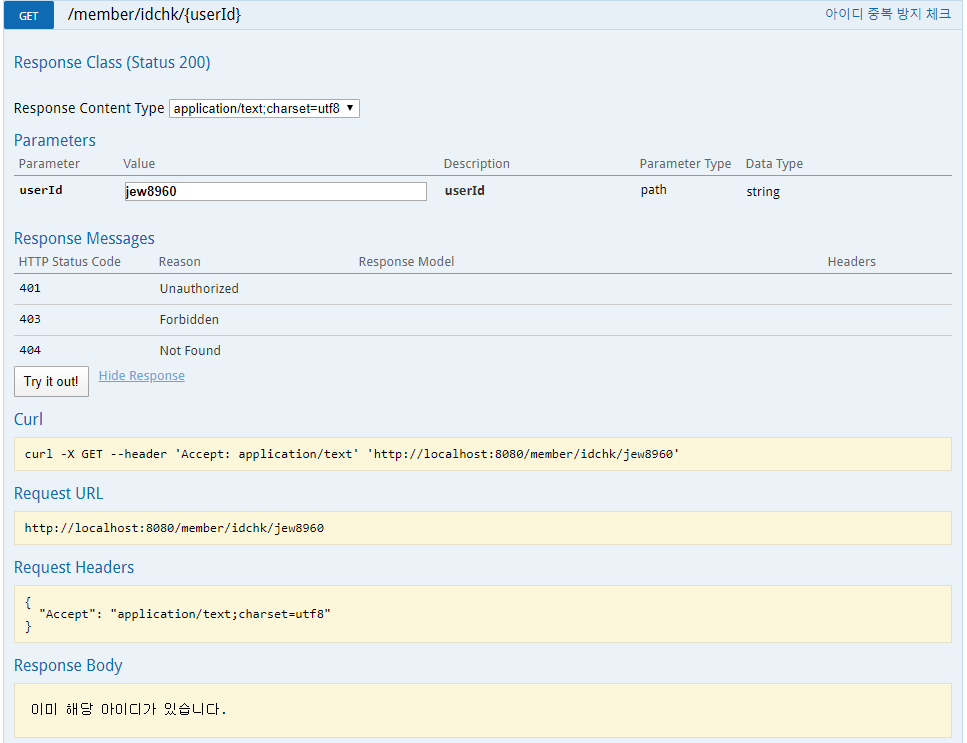
Task: Click the 'Not Found' reason text
Action: pyautogui.click(x=190, y=350)
